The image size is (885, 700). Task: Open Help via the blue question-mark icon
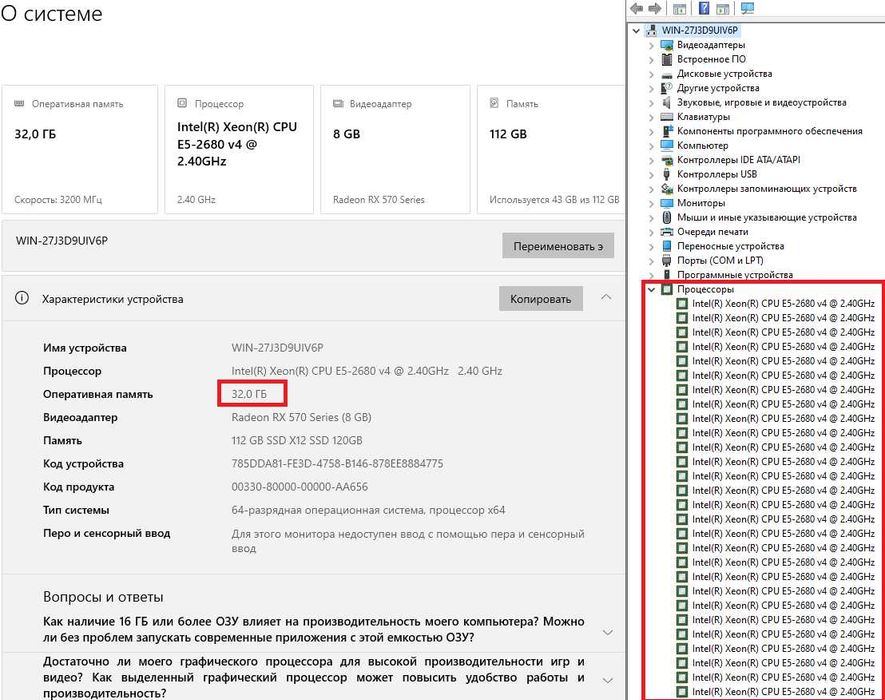[704, 8]
